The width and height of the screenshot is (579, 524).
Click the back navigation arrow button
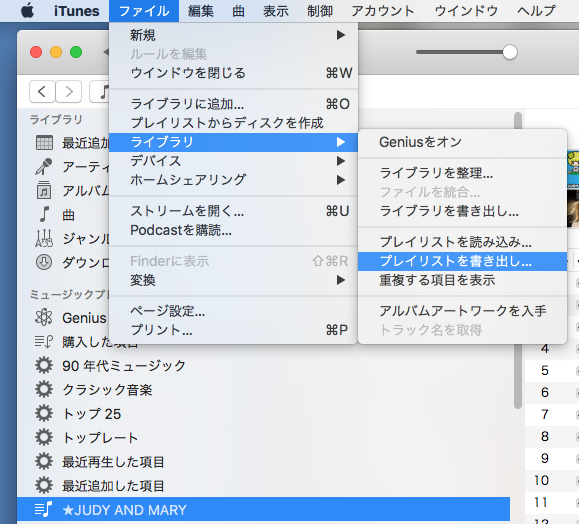[42, 91]
